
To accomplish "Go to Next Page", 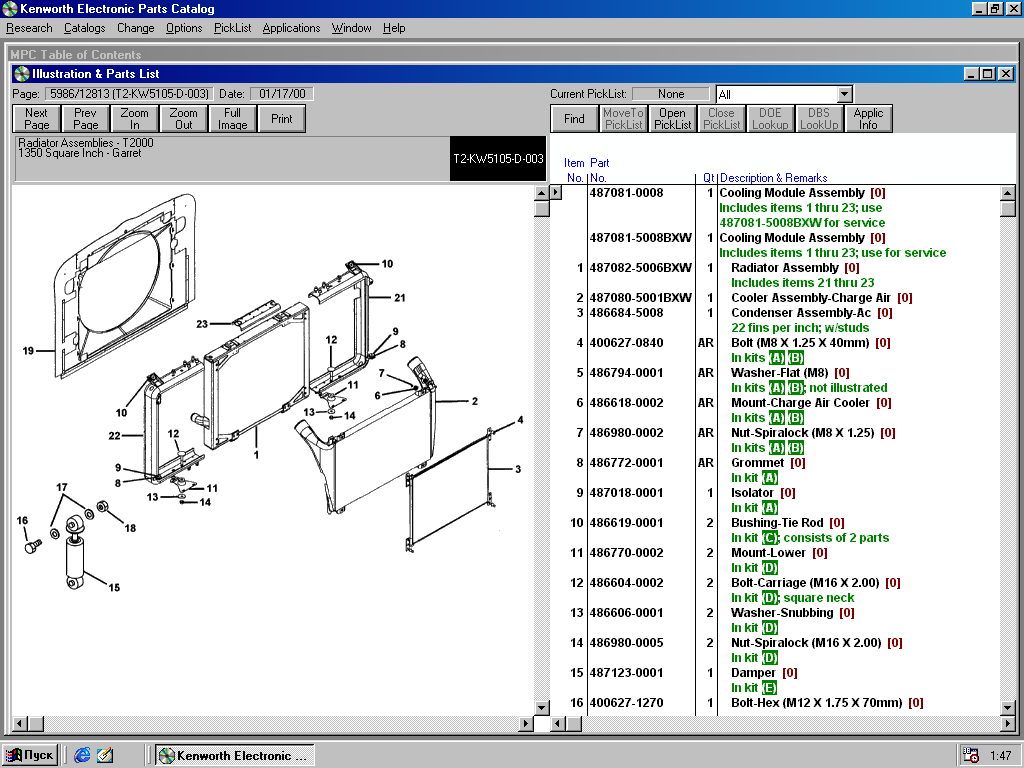I will point(37,119).
